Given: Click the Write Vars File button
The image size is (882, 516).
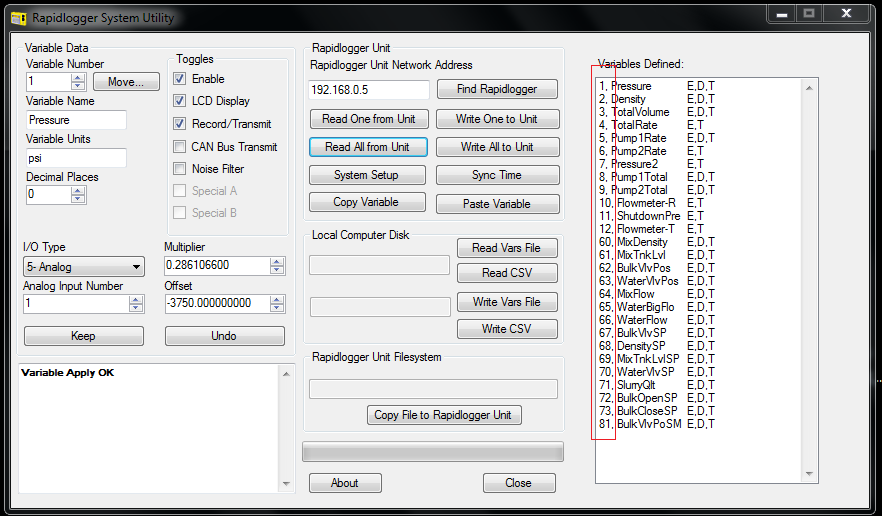Looking at the screenshot, I should coord(507,302).
